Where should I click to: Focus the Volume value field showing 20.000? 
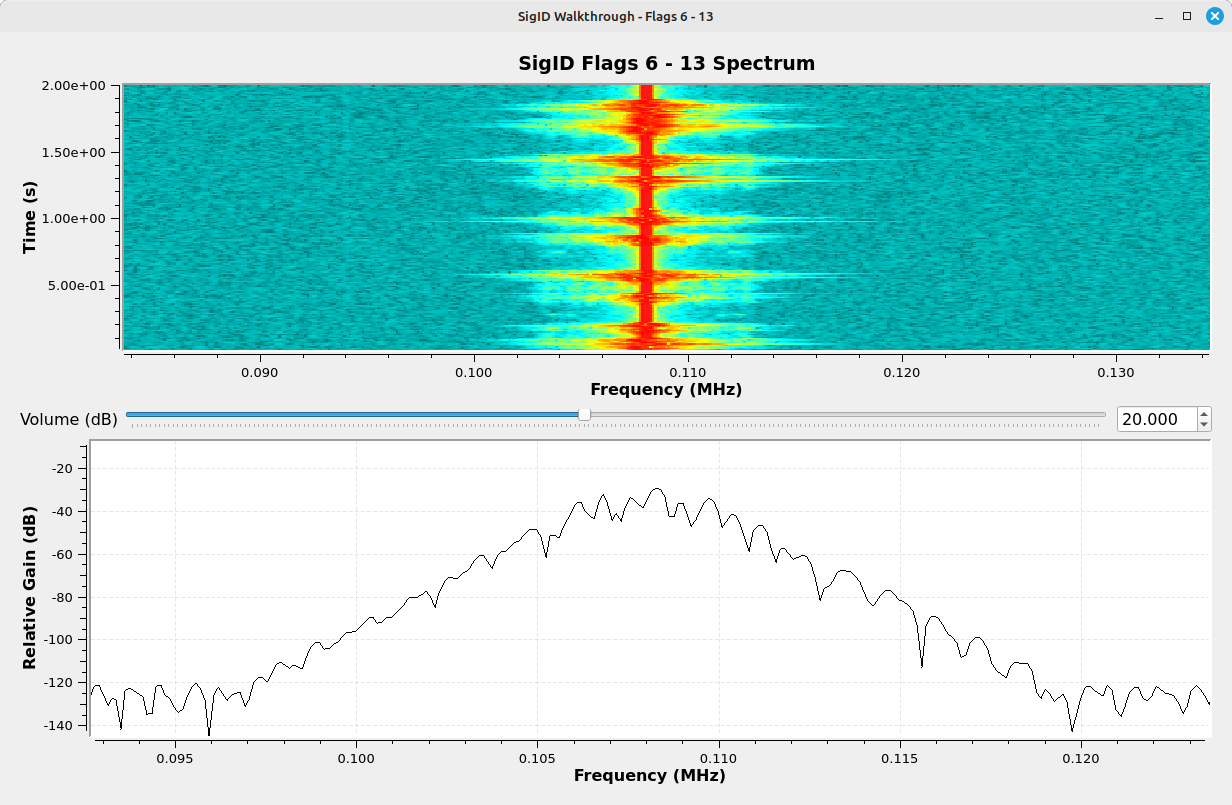pos(1156,419)
